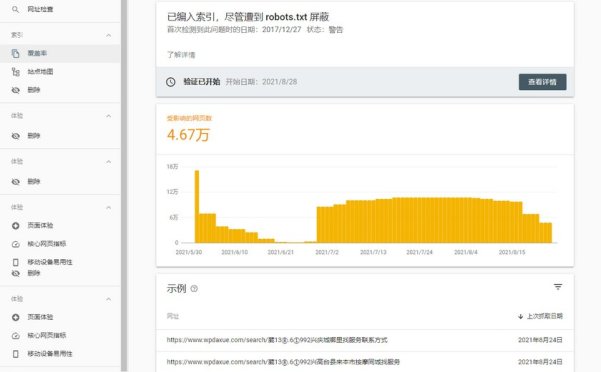Open the URL row ending 按摩同城找服务
The height and width of the screenshot is (372, 601).
[x=365, y=362]
